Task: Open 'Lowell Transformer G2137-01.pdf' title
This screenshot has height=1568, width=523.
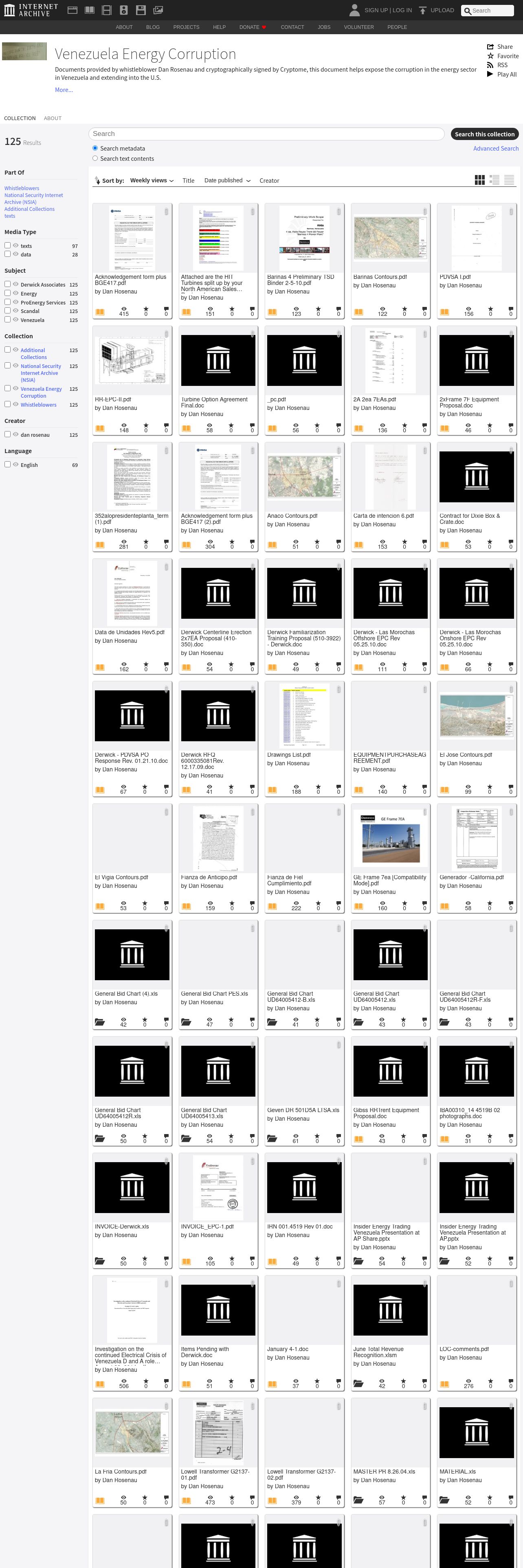Action: click(215, 1474)
